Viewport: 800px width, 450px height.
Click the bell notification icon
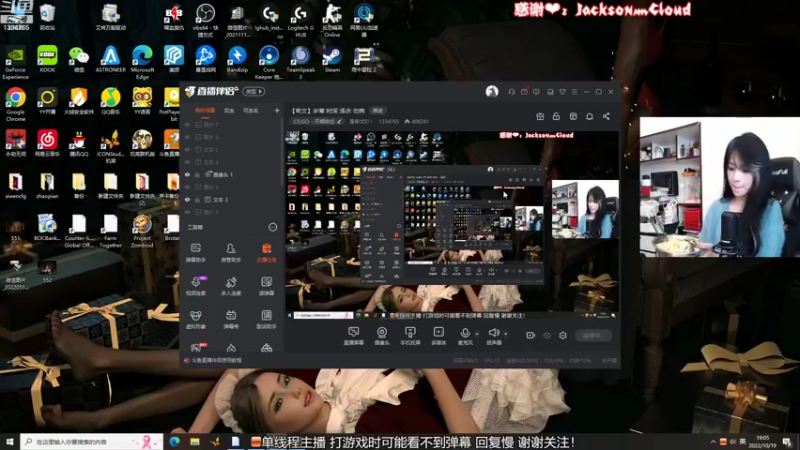click(x=589, y=116)
